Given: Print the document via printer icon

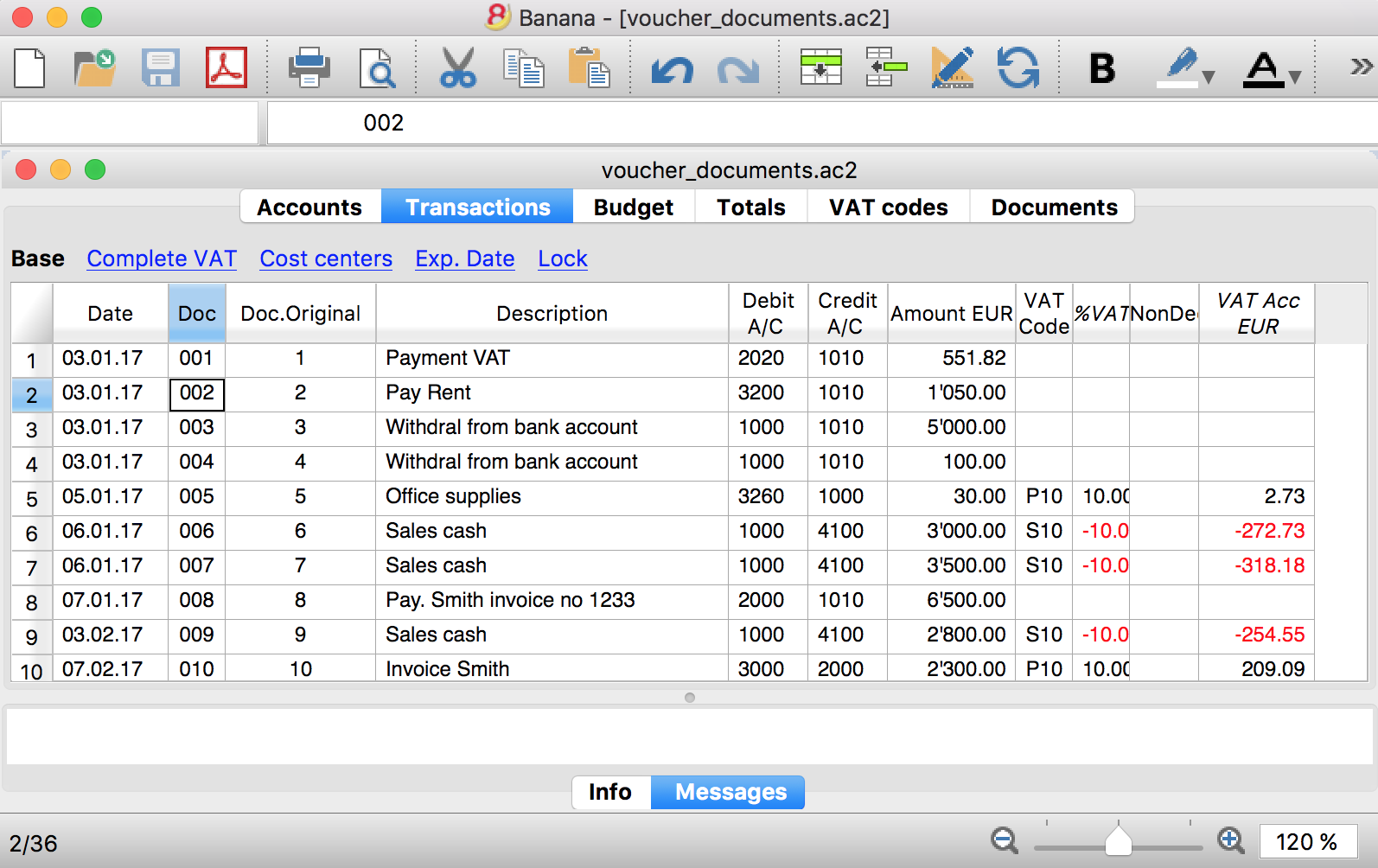Looking at the screenshot, I should pyautogui.click(x=309, y=68).
